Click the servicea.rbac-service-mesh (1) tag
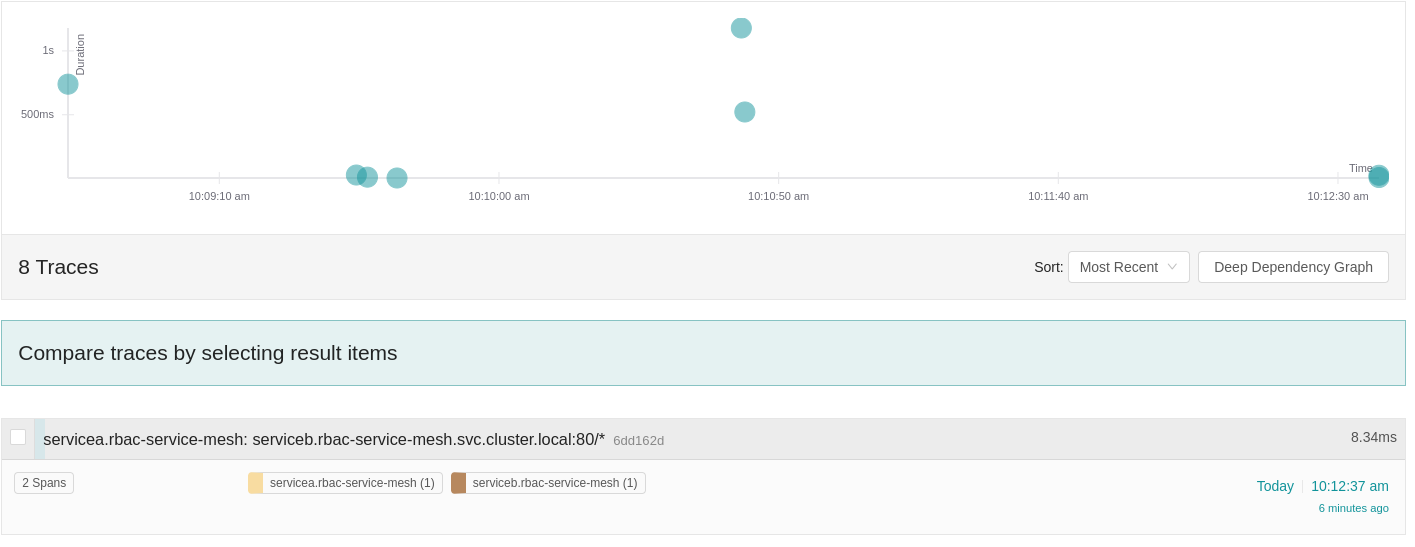The image size is (1415, 547). pyautogui.click(x=345, y=483)
